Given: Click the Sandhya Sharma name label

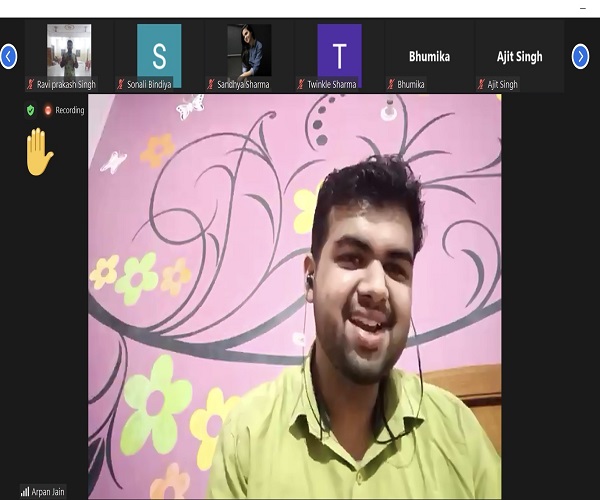Looking at the screenshot, I should [x=243, y=85].
